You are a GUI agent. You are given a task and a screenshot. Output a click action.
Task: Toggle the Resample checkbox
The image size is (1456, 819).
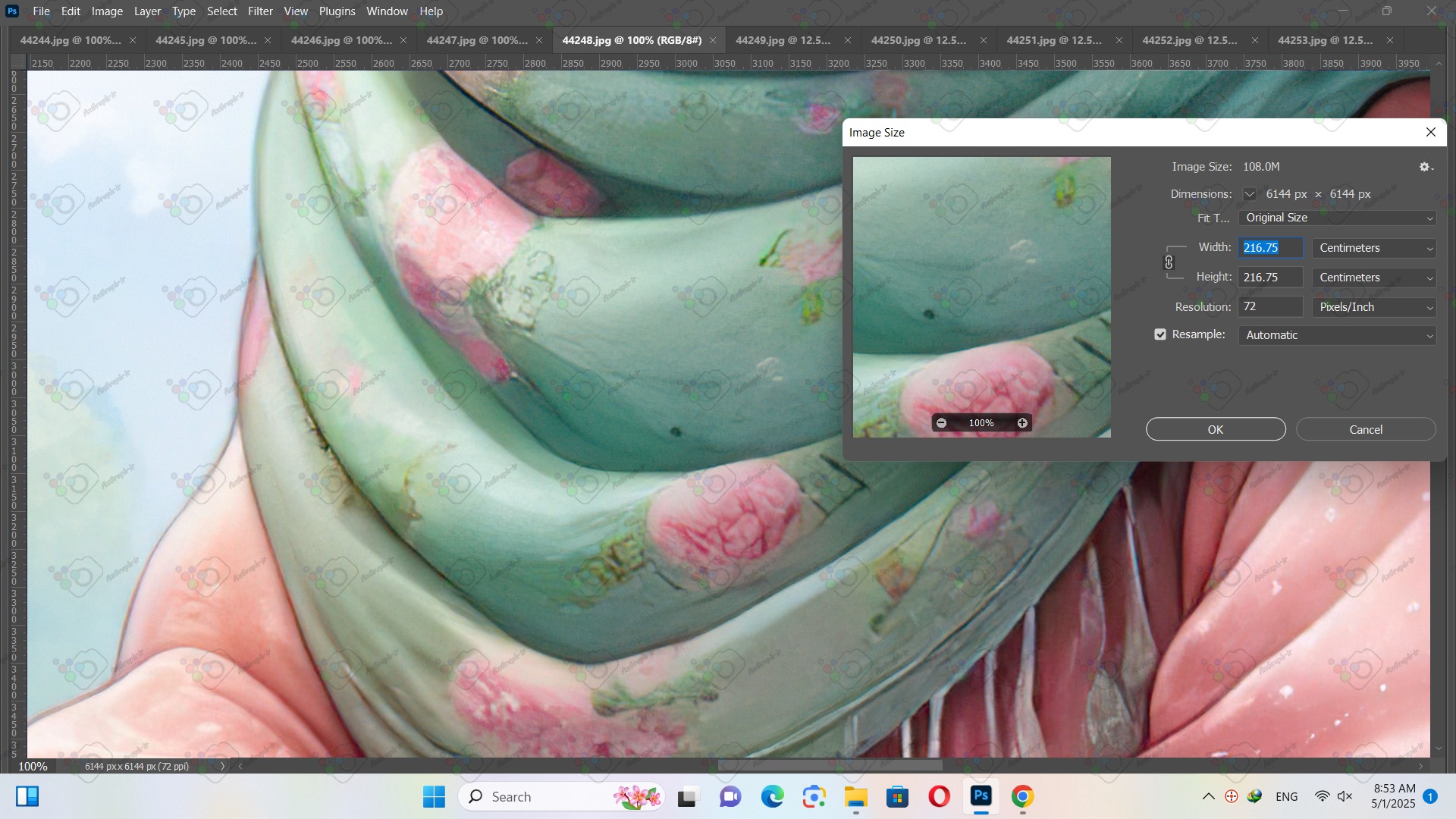[x=1160, y=334]
